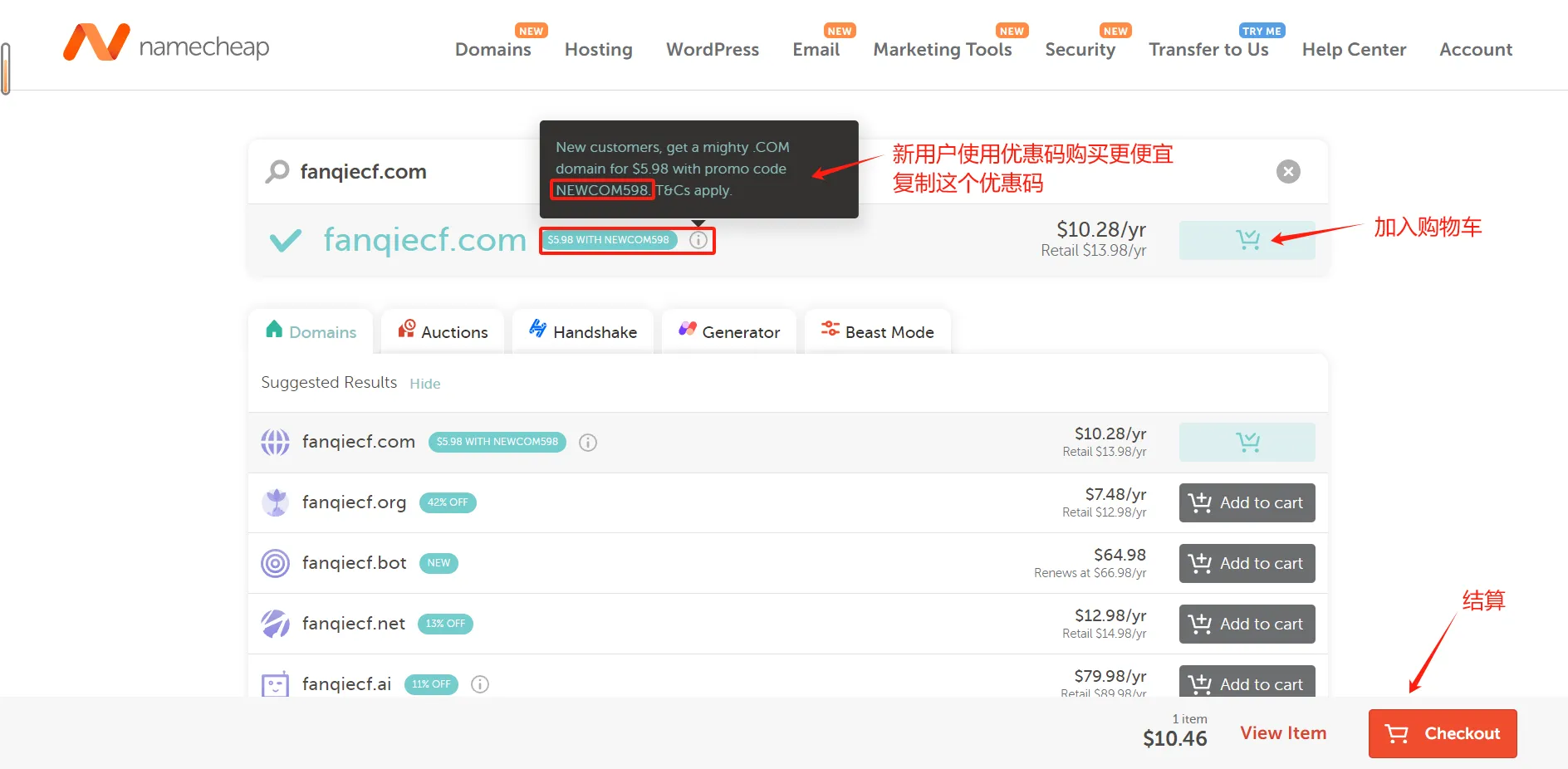Switch to the Domains tab
The height and width of the screenshot is (769, 1568).
311,331
